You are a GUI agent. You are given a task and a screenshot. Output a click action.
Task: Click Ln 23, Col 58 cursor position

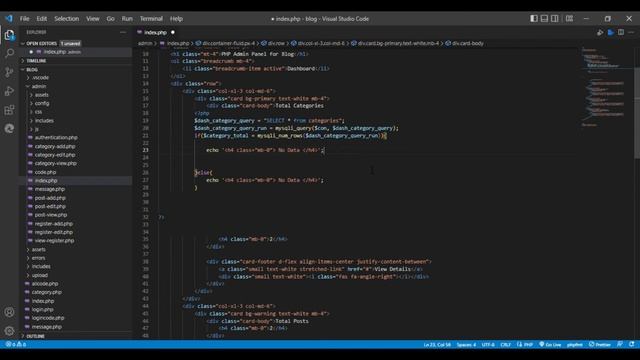coord(437,344)
